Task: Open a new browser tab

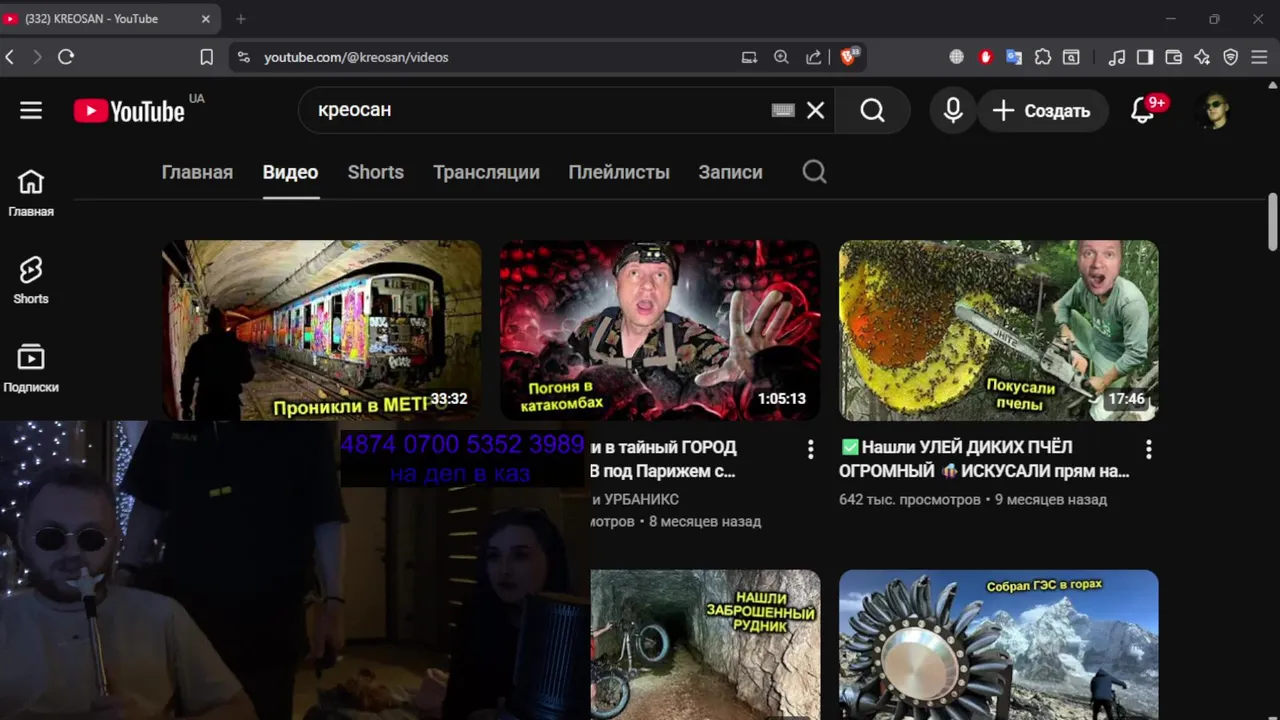Action: (x=241, y=18)
